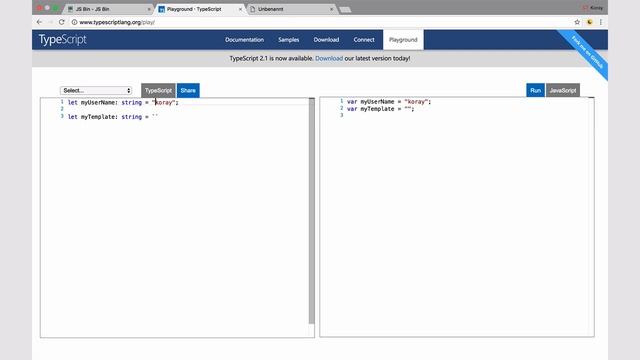Close the Unbenannt tab

[x=331, y=9]
